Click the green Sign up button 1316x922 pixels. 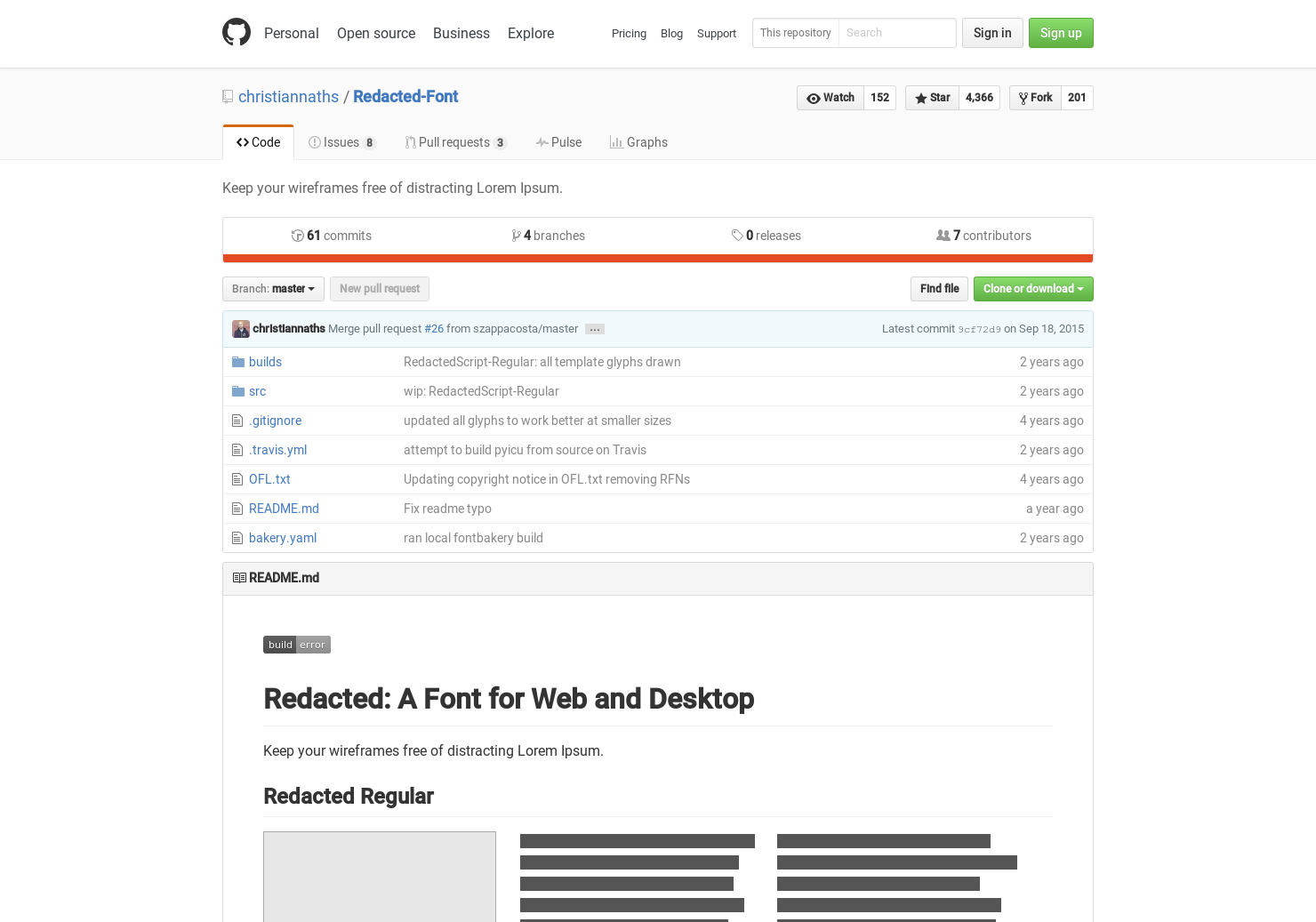(1061, 33)
